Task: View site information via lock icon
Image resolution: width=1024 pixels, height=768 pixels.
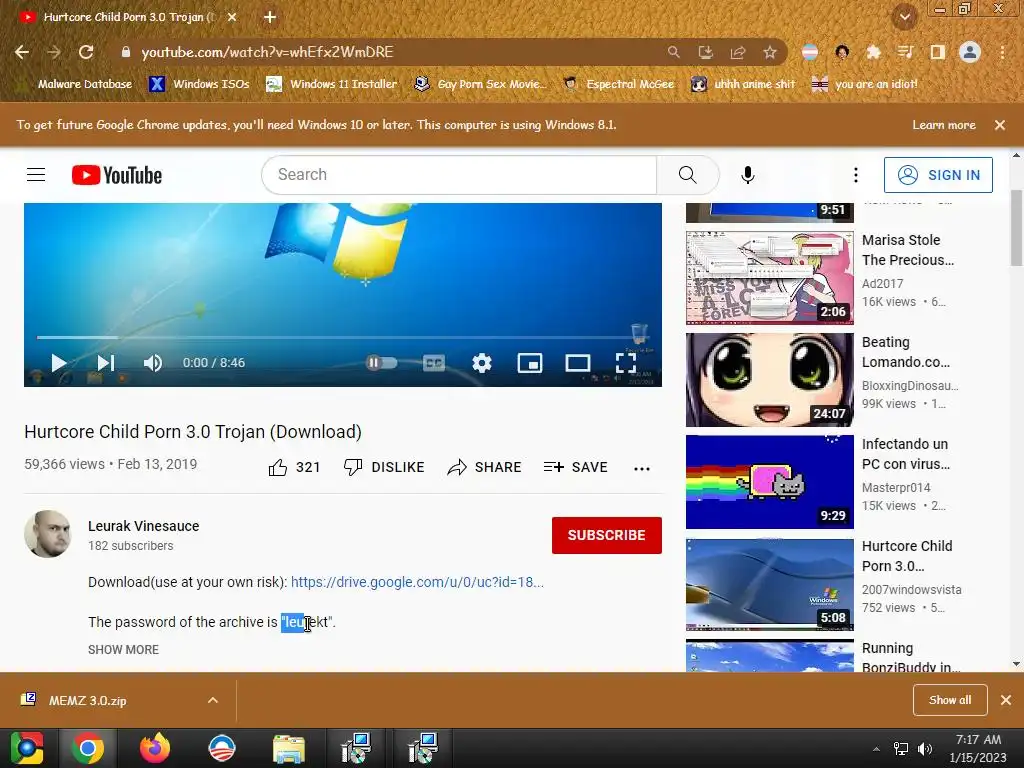Action: click(x=126, y=52)
